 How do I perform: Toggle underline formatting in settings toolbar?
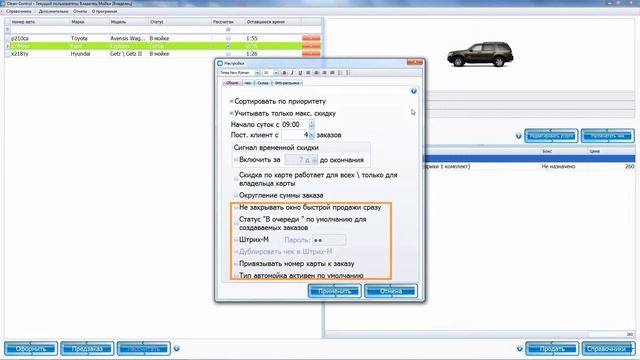[x=300, y=73]
